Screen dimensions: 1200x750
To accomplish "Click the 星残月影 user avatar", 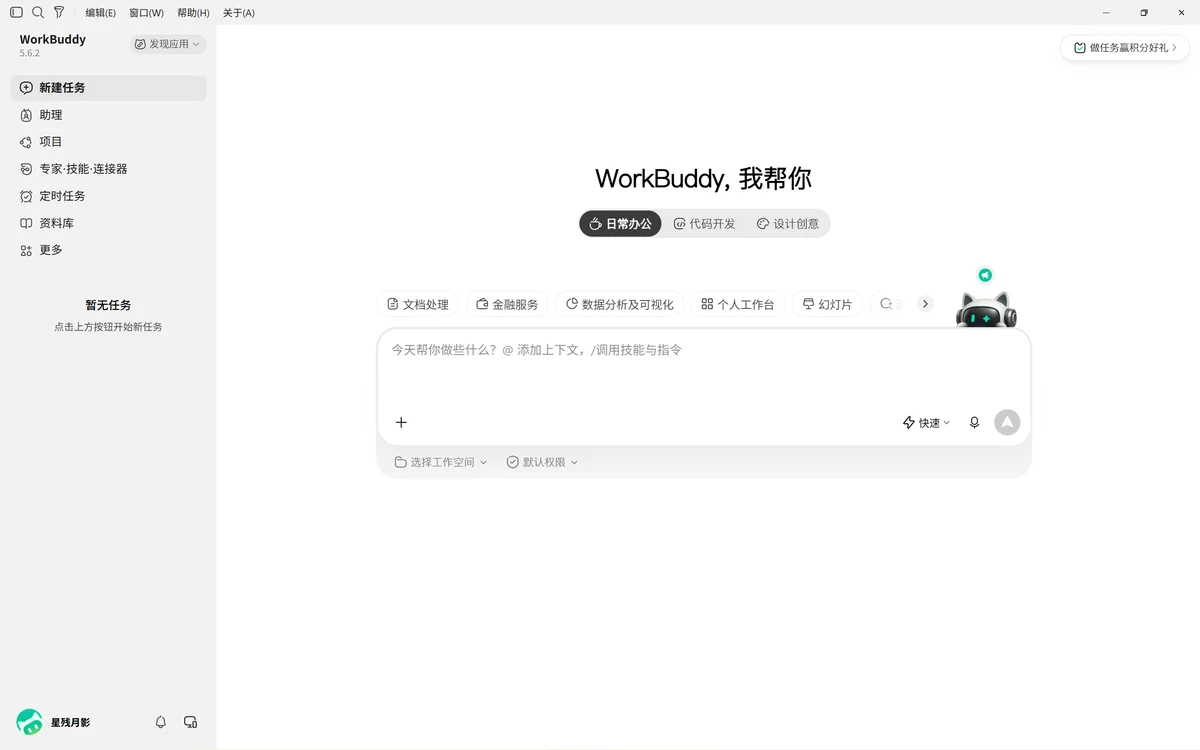I will pyautogui.click(x=29, y=722).
